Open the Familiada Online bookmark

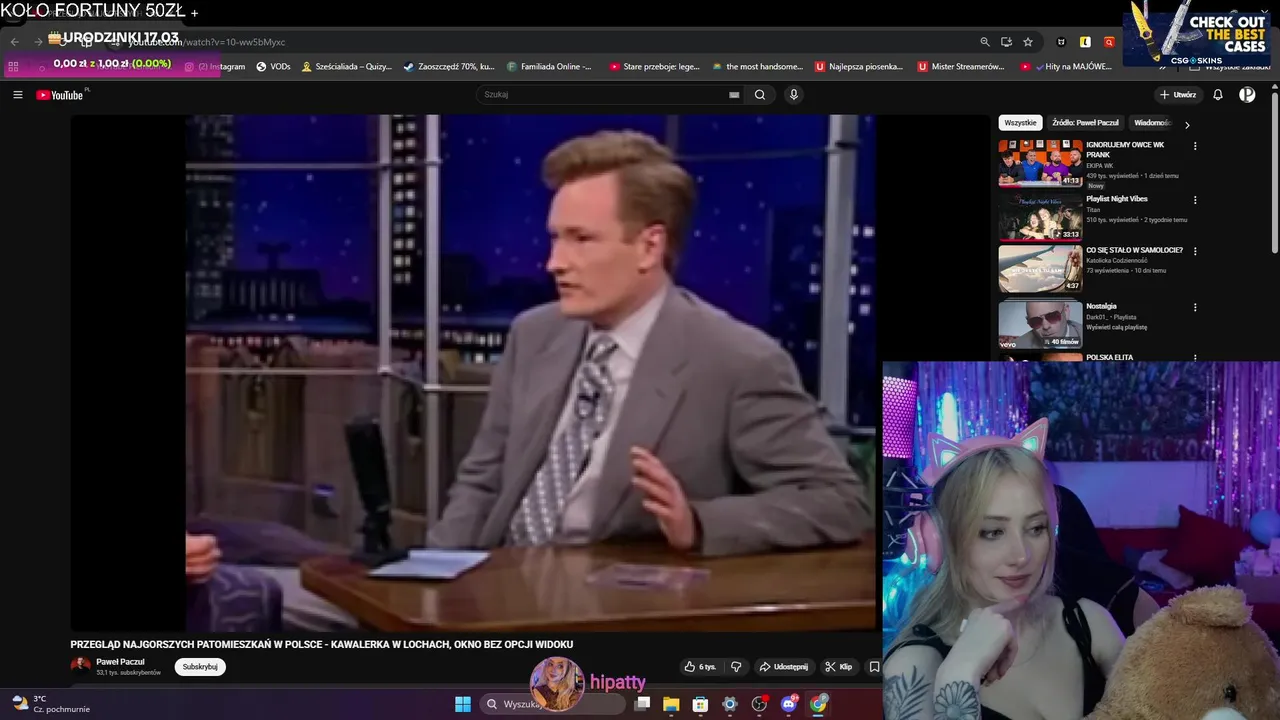[x=549, y=67]
